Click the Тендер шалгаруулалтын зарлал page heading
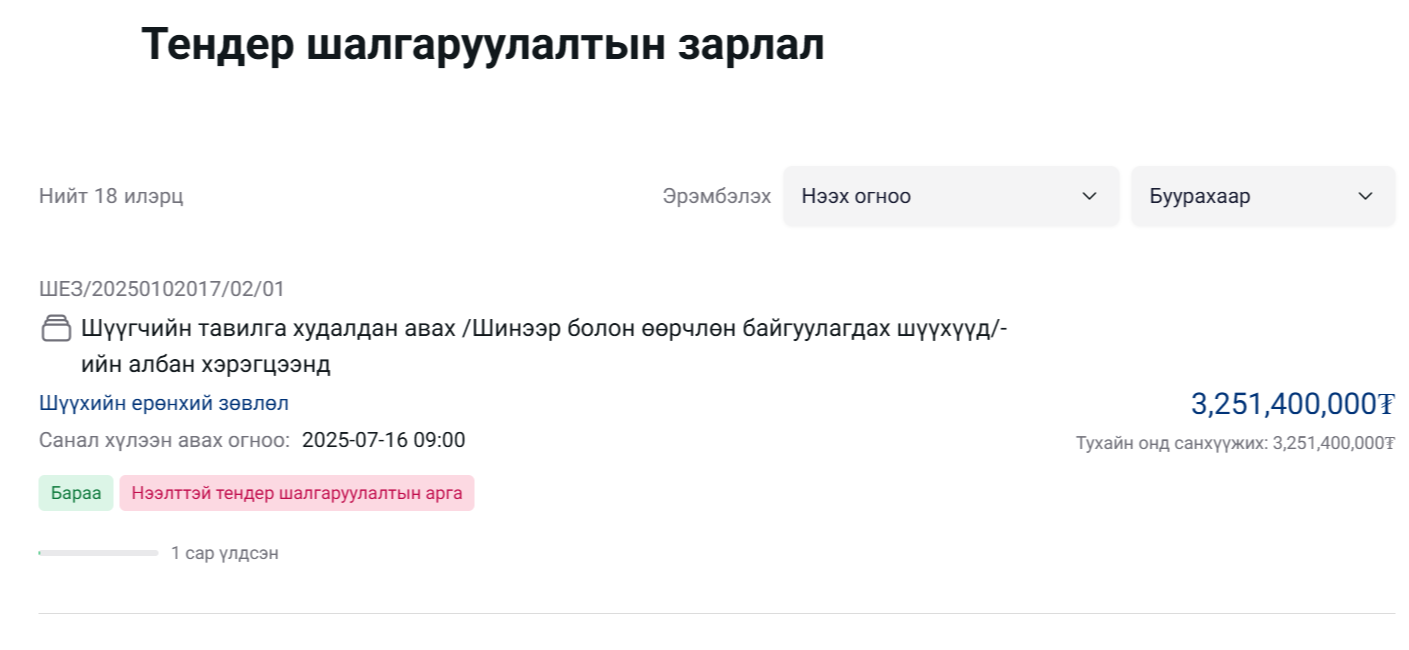Viewport: 1409px width, 650px height. click(x=483, y=45)
